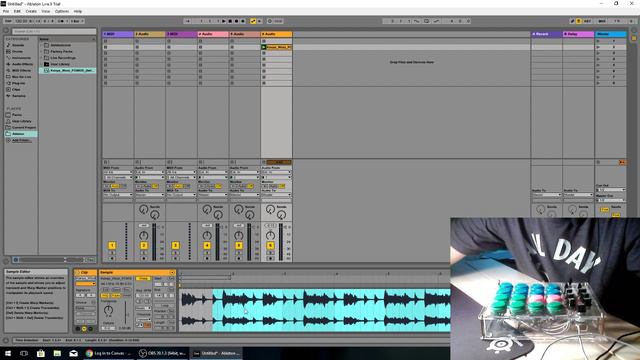
Task: Click track 2 pan knob
Action: pyautogui.click(x=144, y=236)
